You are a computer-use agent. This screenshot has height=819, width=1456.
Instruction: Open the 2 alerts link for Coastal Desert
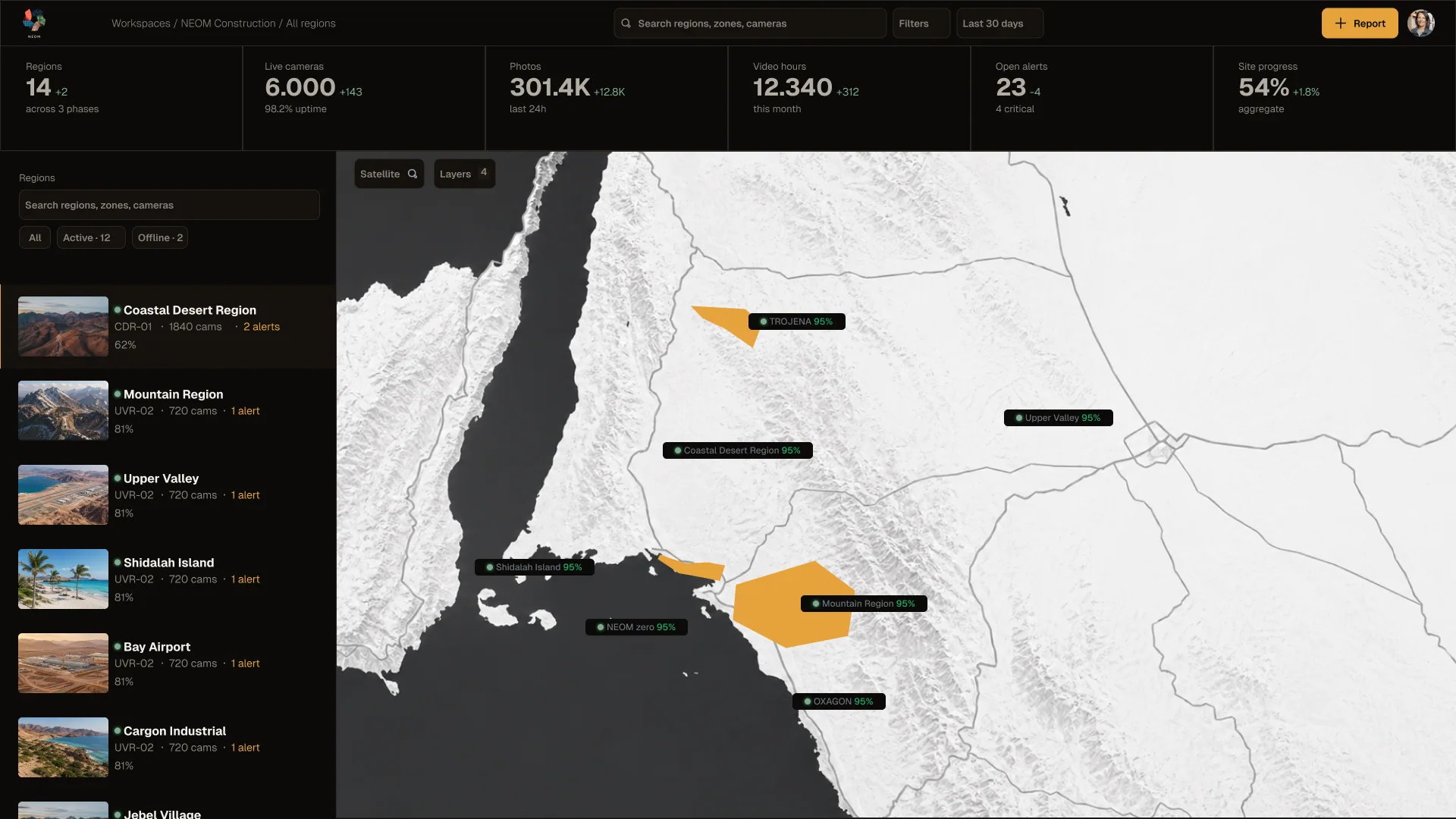(x=262, y=327)
